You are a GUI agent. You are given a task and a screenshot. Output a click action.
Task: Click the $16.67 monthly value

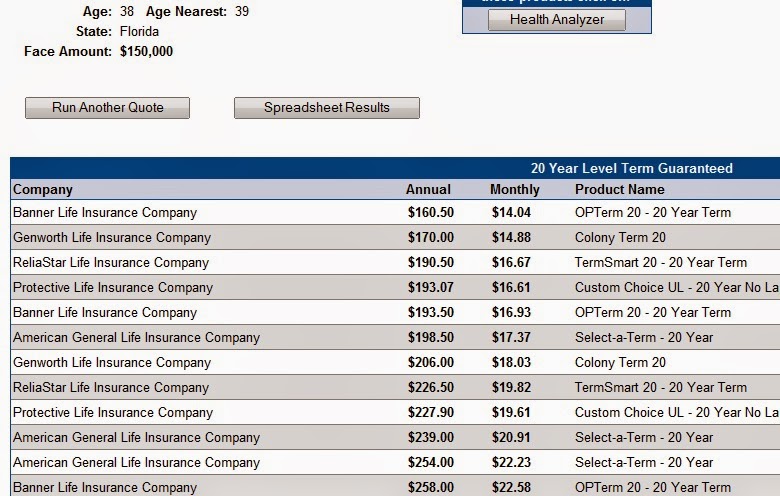[511, 262]
